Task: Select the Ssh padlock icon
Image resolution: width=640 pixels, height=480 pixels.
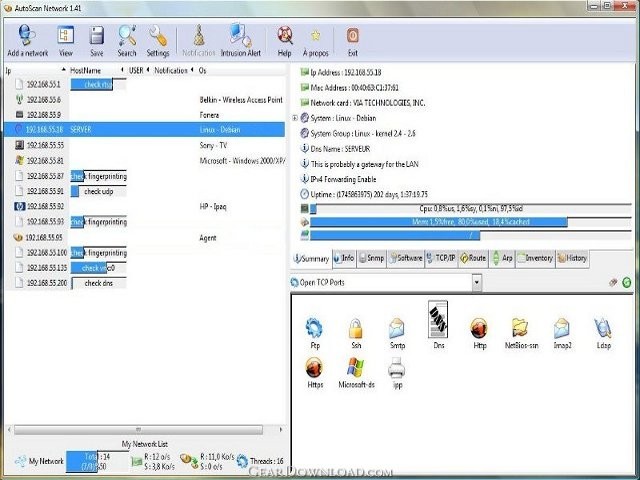Action: (x=356, y=333)
